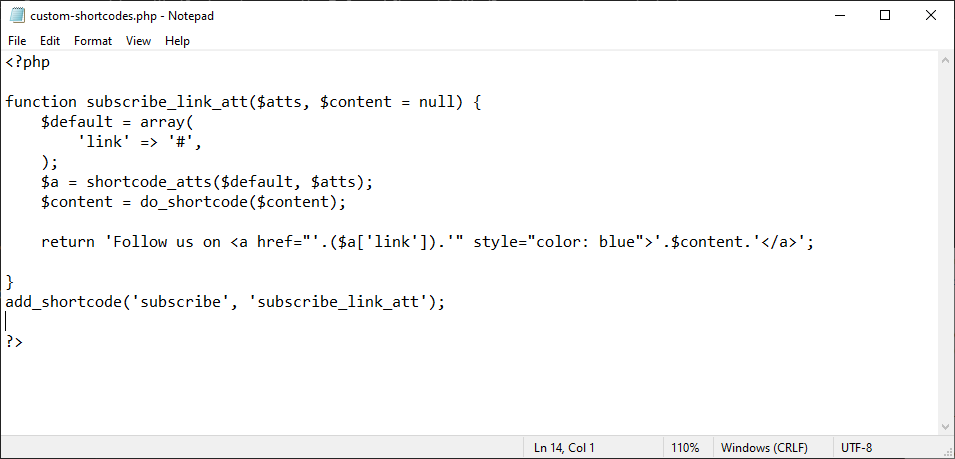955x459 pixels.
Task: Open the File menu
Action: click(17, 41)
